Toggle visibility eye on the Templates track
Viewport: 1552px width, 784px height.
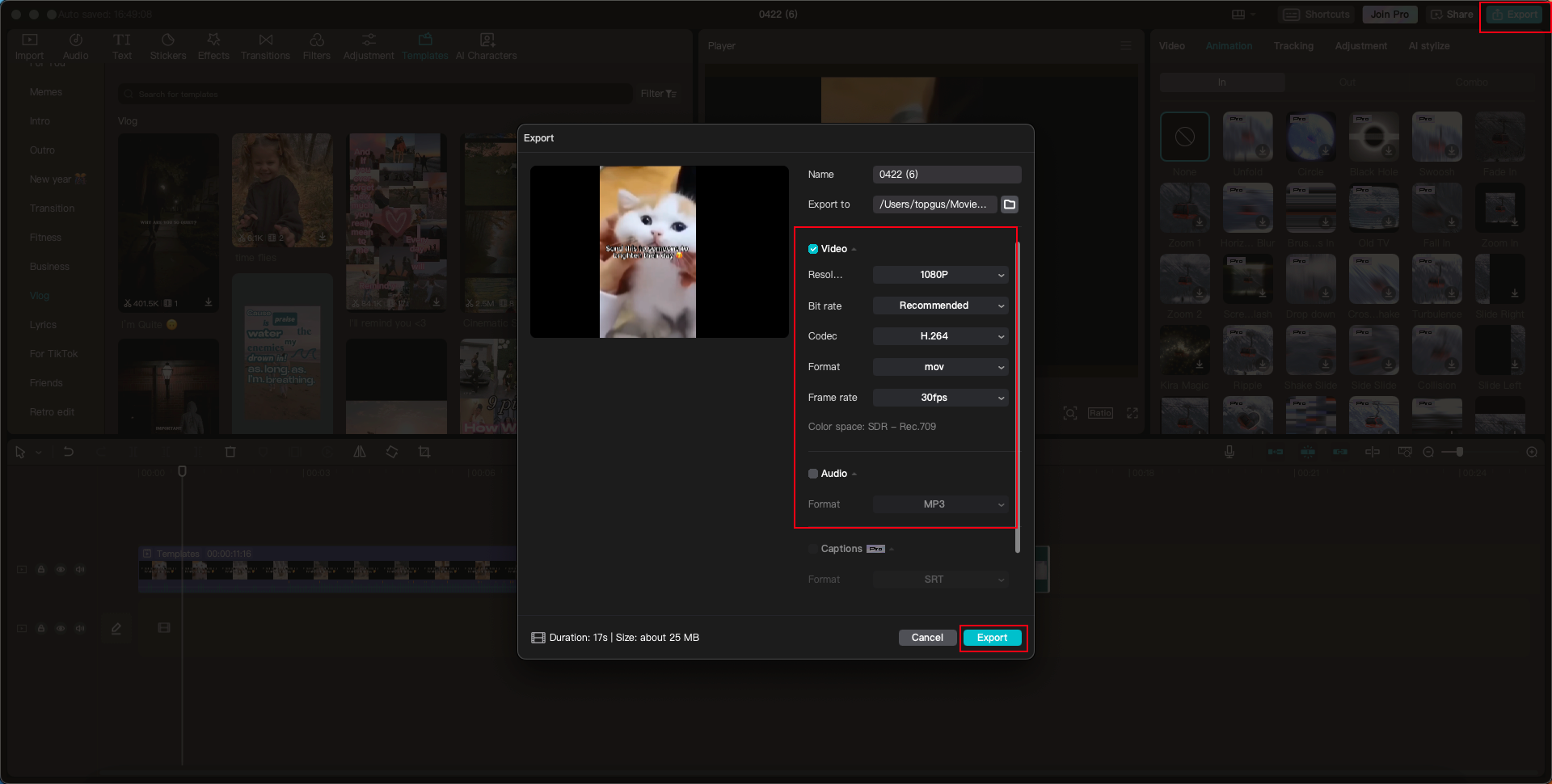61,570
